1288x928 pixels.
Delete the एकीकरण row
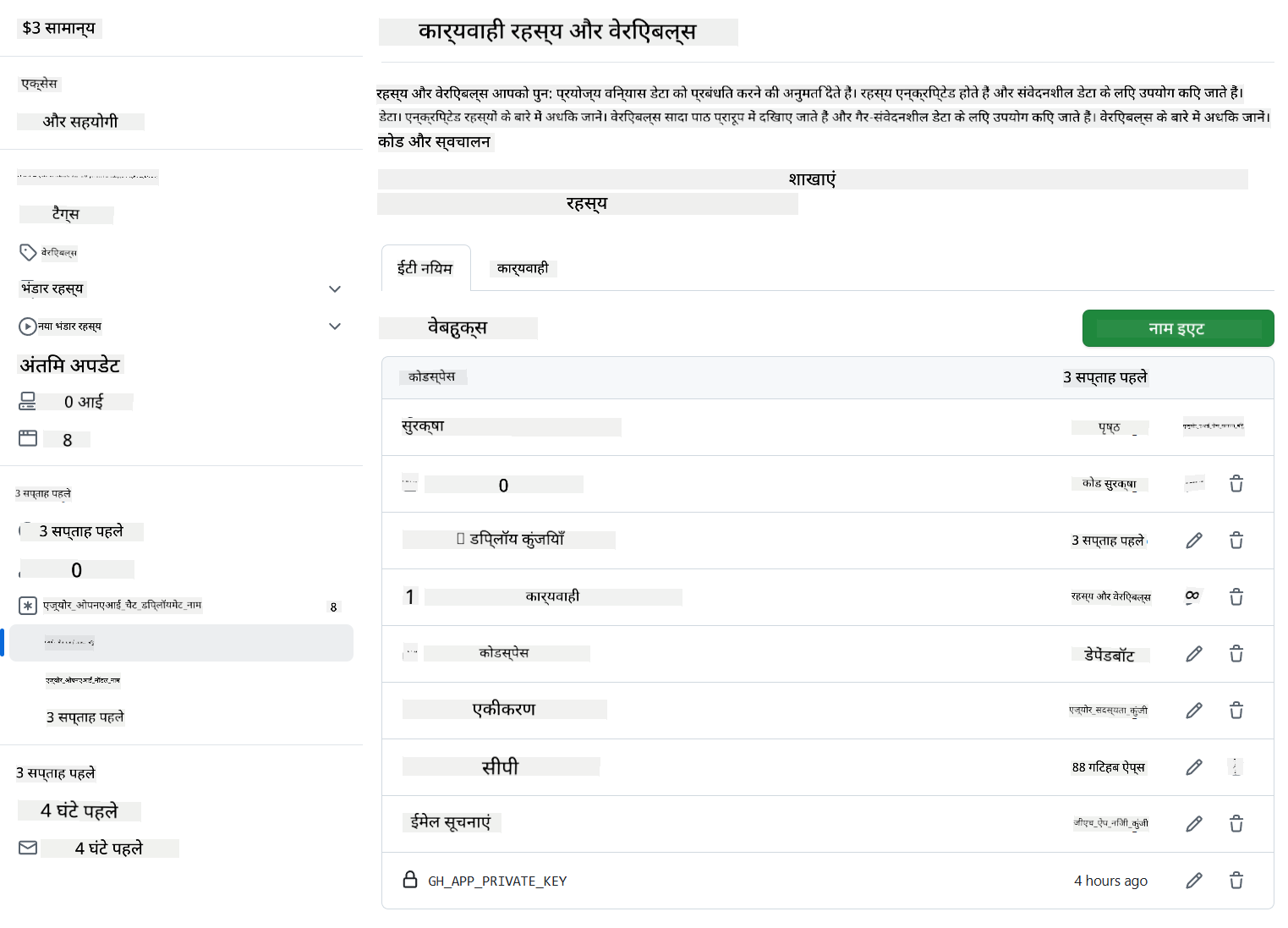pos(1236,711)
